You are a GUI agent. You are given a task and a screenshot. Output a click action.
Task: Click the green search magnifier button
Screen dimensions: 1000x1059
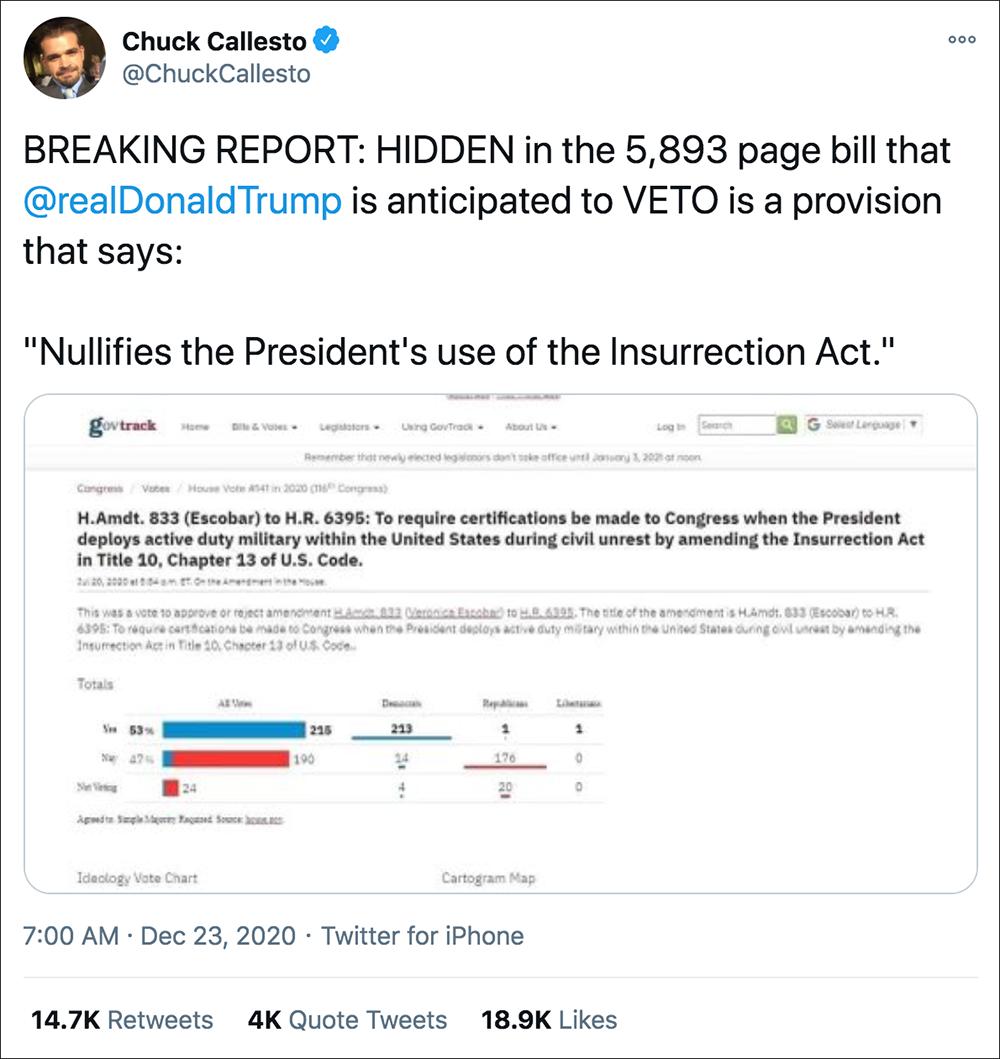click(788, 425)
